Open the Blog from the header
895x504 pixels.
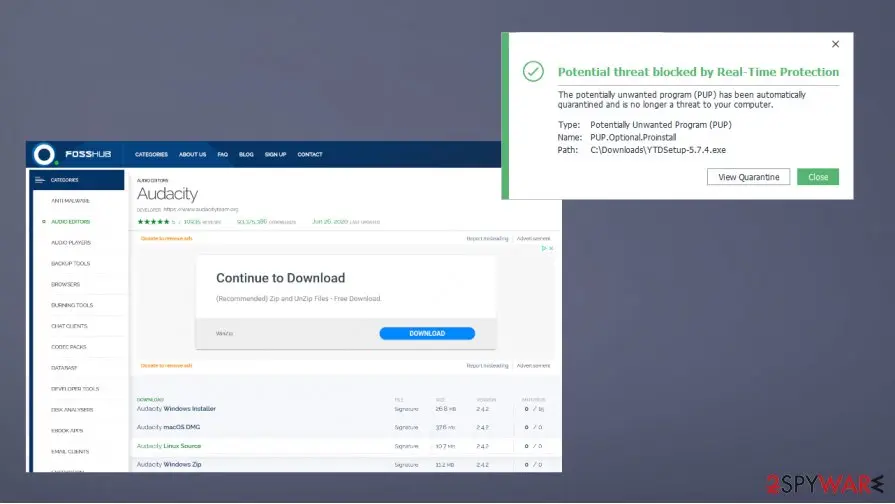coord(246,154)
